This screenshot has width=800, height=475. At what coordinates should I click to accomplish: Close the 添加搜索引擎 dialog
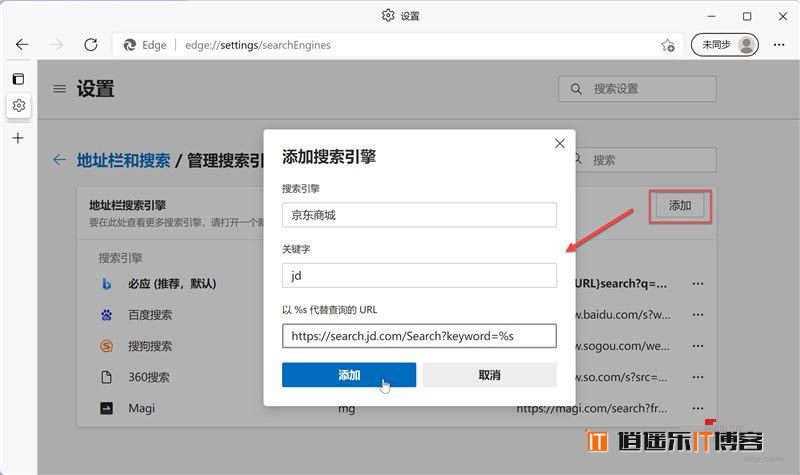click(x=560, y=144)
